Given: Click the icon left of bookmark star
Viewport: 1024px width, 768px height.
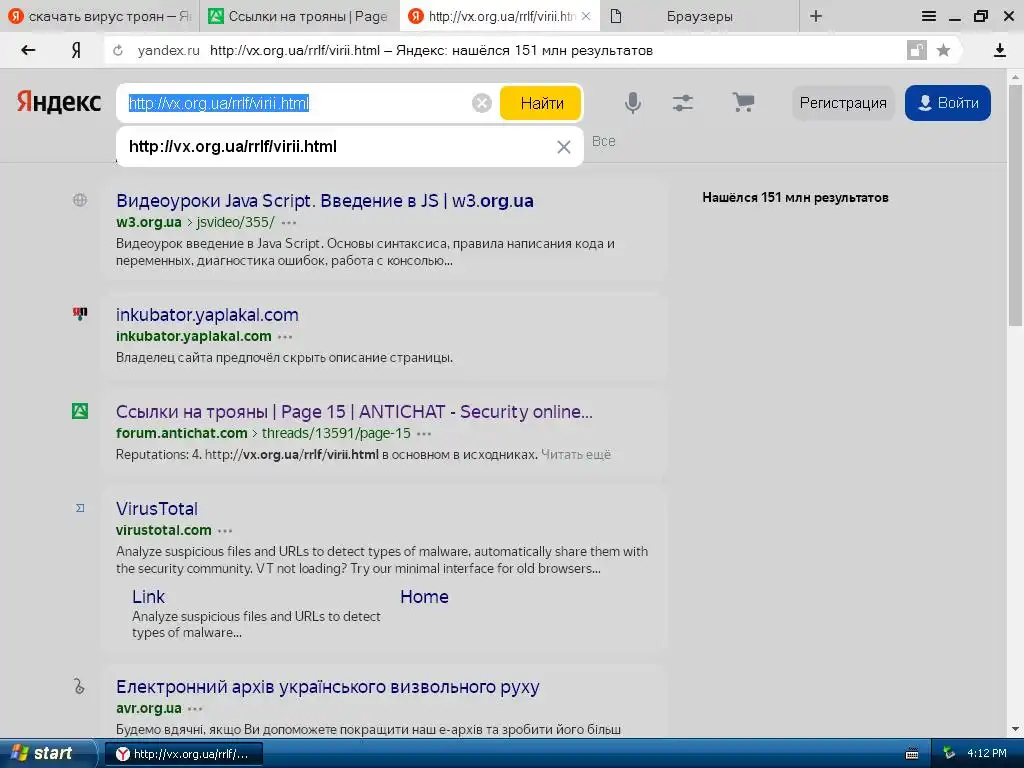Looking at the screenshot, I should 917,50.
